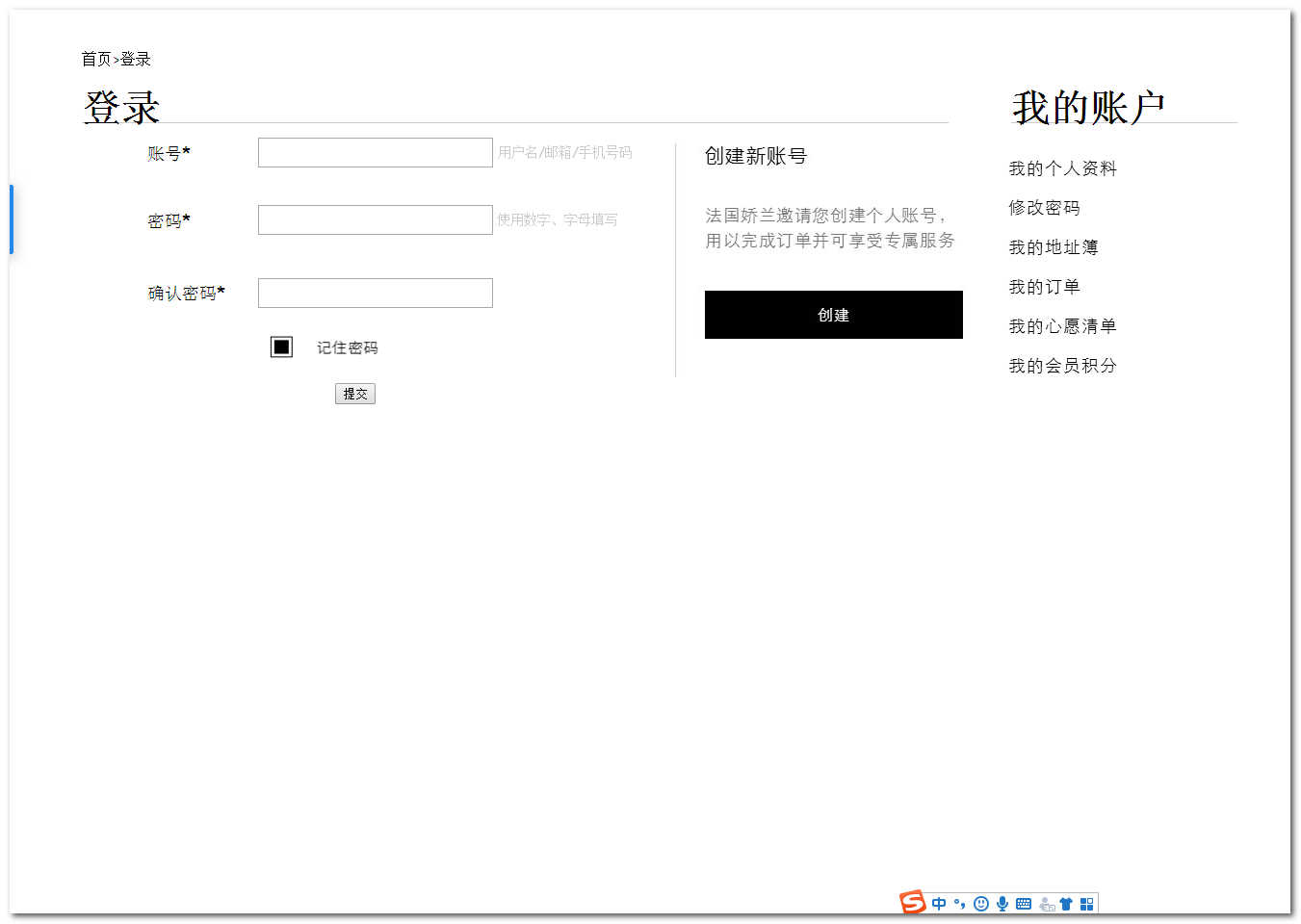Open 我的心愿清单 in account menu
This screenshot has height=924, width=1301.
point(1063,326)
